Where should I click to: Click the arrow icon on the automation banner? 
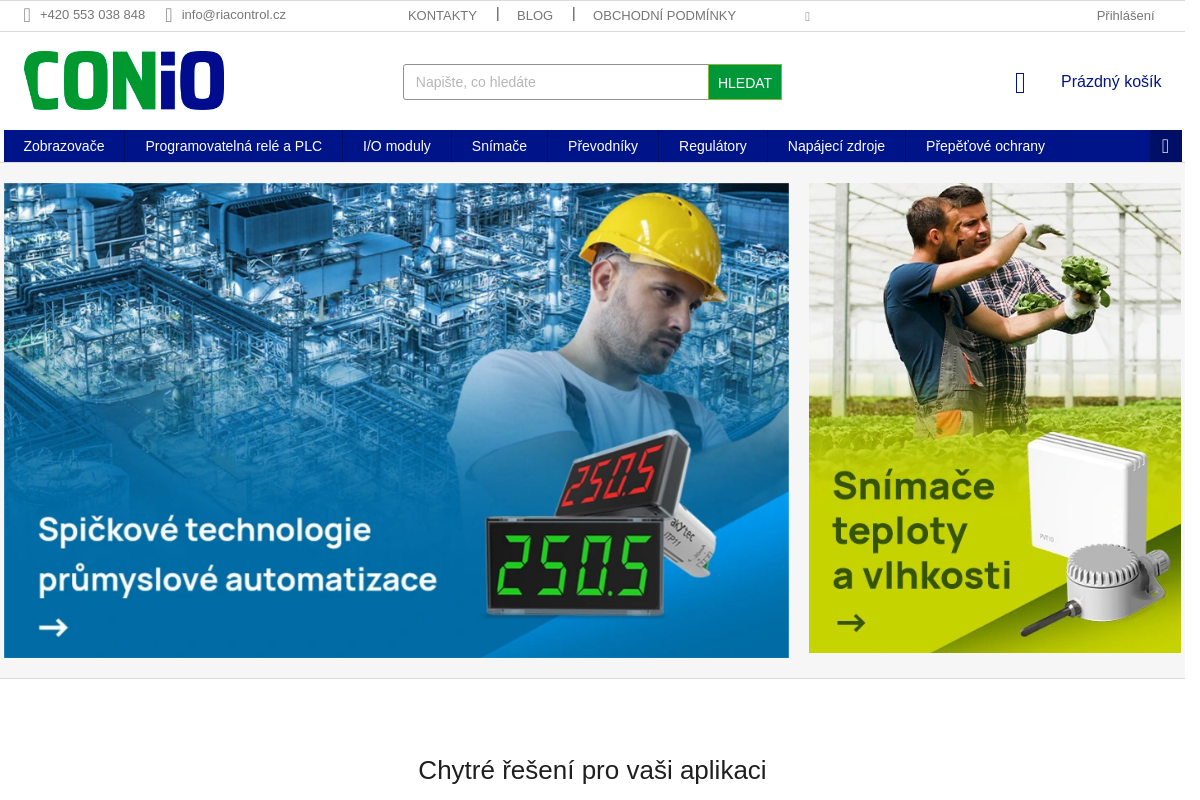[53, 627]
